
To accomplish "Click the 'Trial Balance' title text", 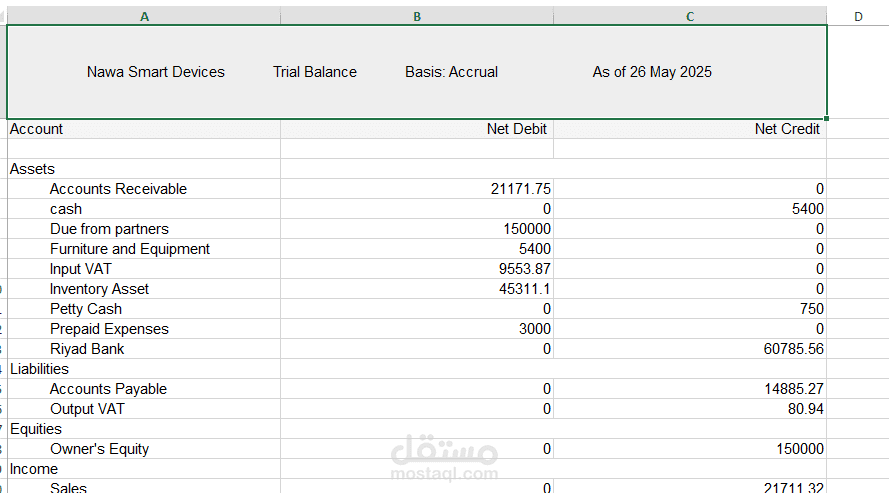I will [315, 72].
